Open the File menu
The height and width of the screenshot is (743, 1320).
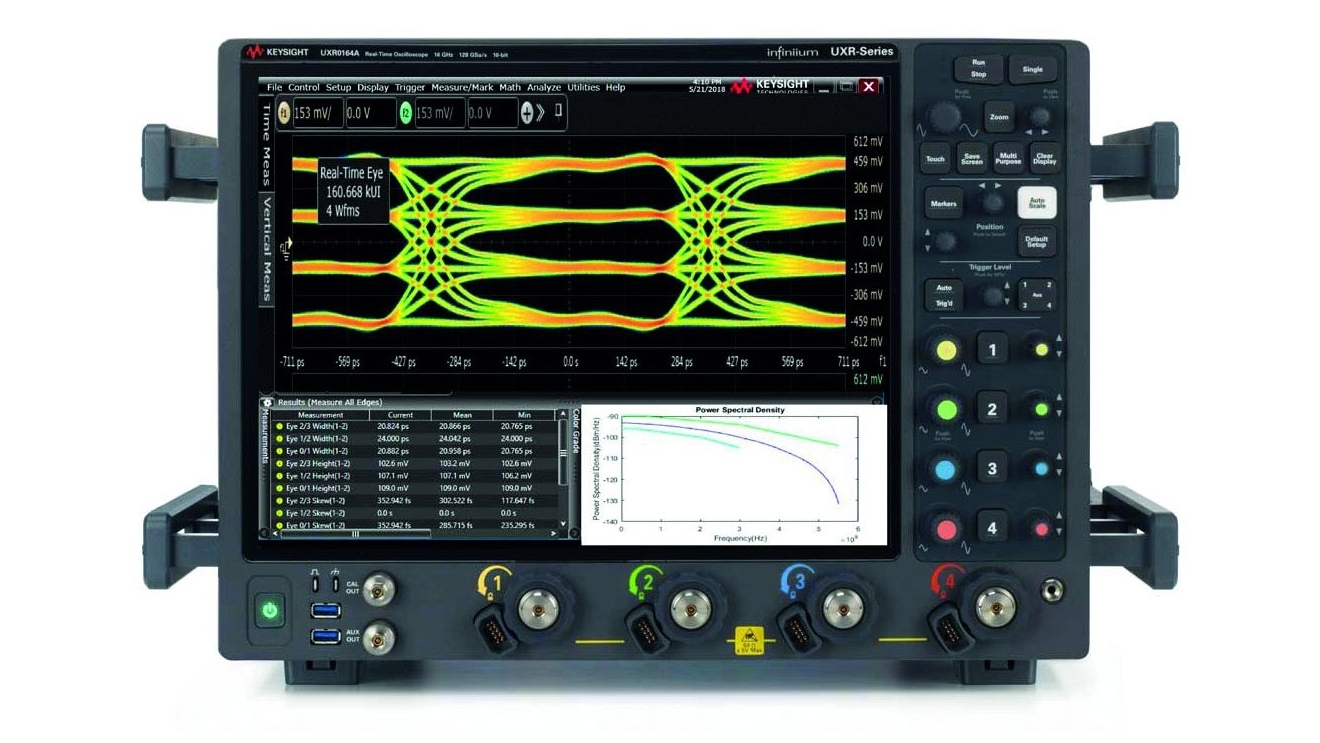[x=274, y=87]
